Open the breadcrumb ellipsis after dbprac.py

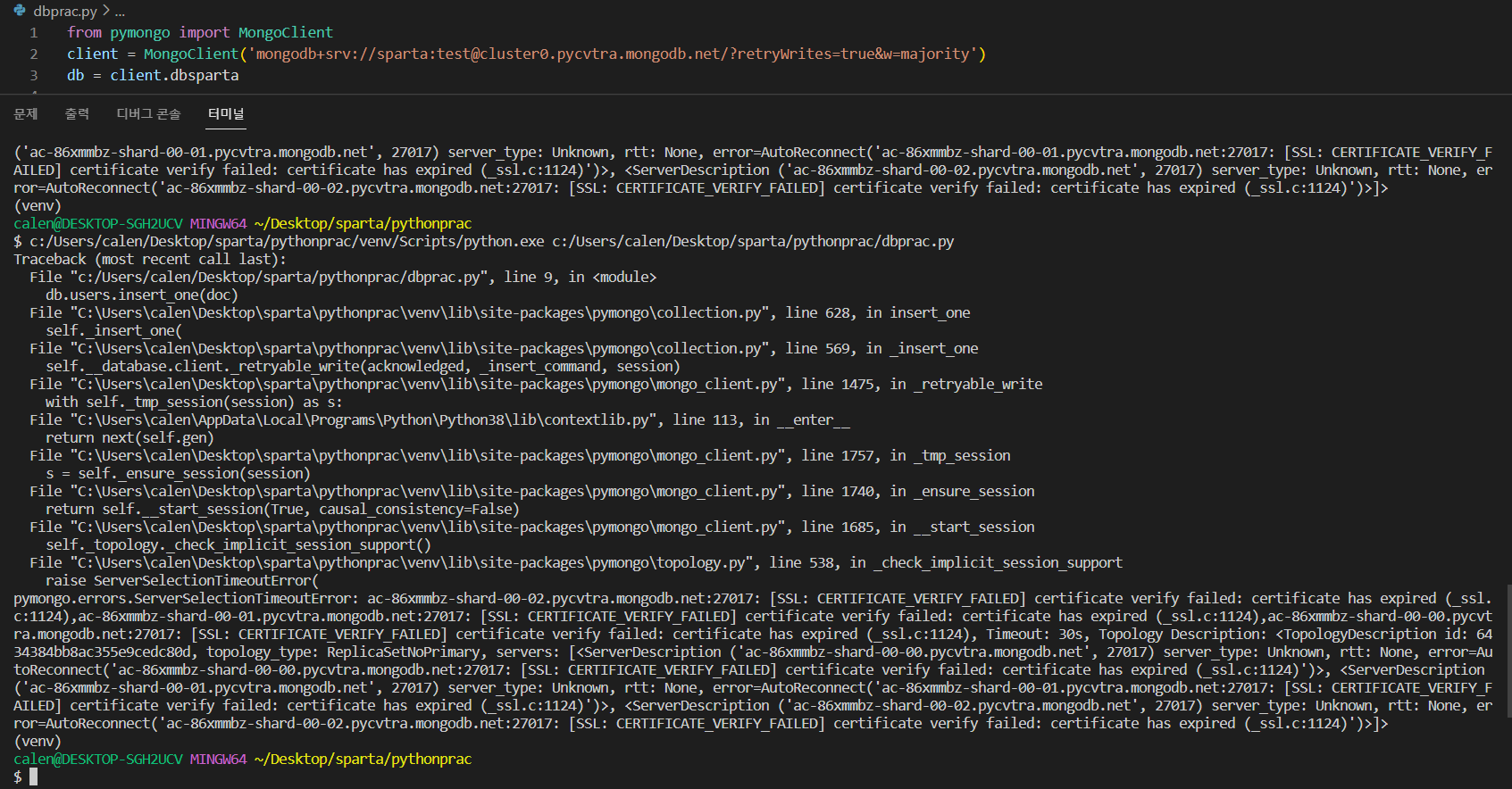pyautogui.click(x=120, y=12)
